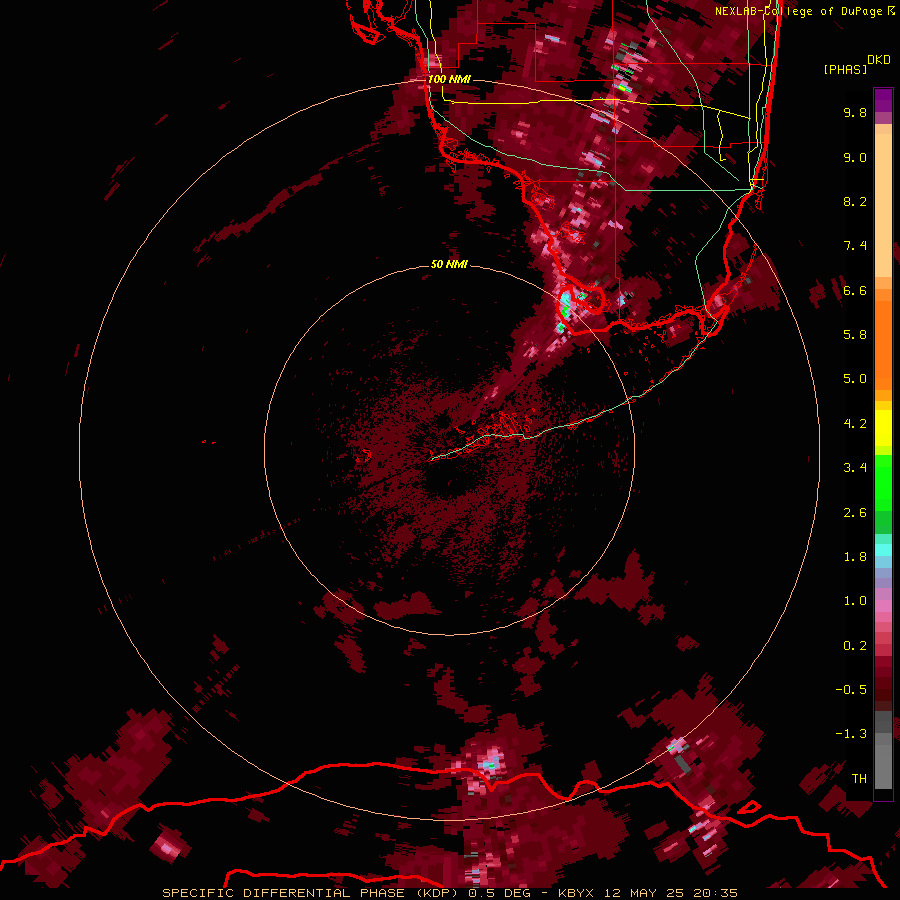Click the '100 NMI' range ring label

coord(449,79)
